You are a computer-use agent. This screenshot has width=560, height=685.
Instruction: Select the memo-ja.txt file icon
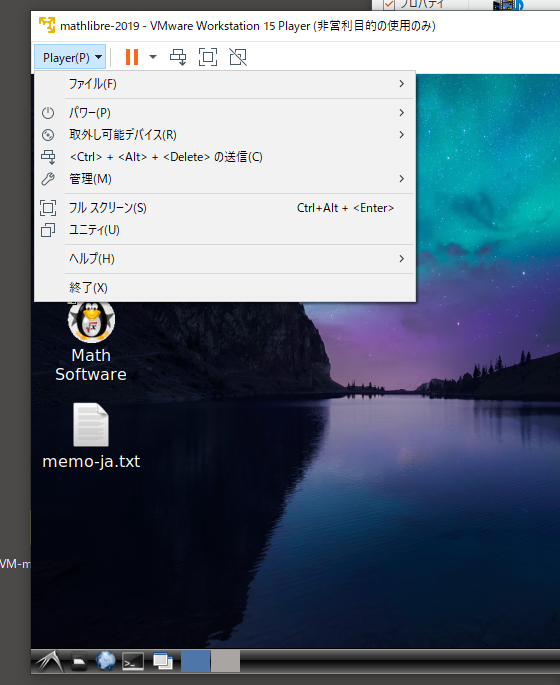[x=91, y=425]
